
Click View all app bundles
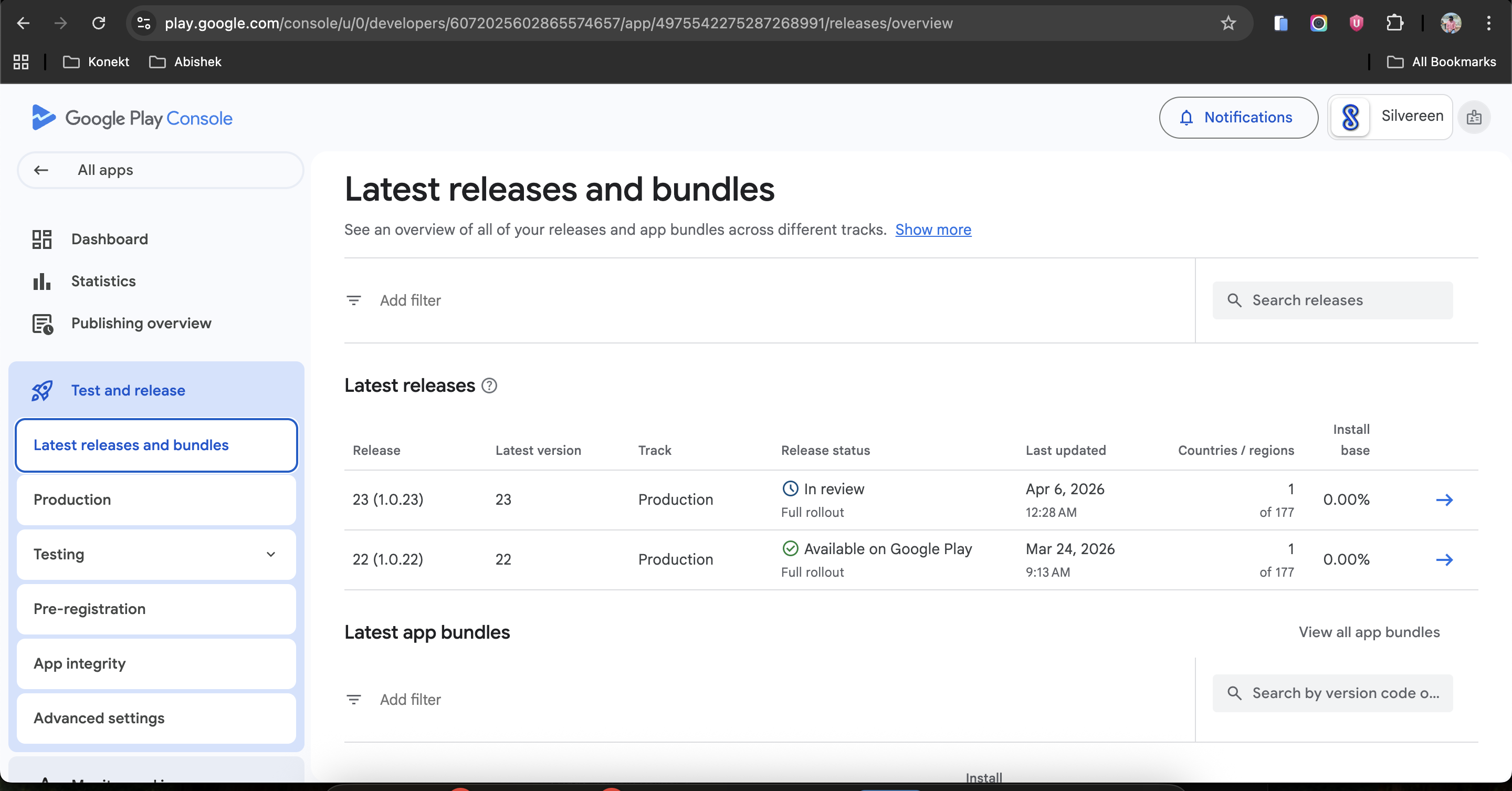tap(1369, 632)
